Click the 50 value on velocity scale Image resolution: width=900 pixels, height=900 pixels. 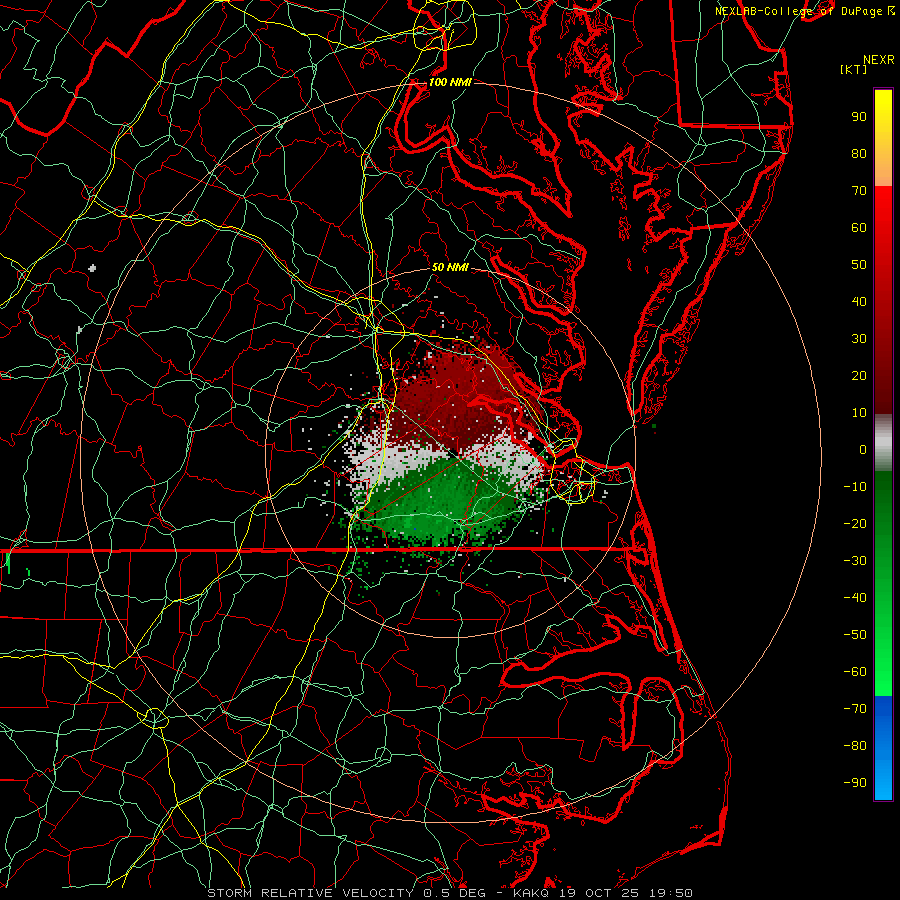click(859, 265)
